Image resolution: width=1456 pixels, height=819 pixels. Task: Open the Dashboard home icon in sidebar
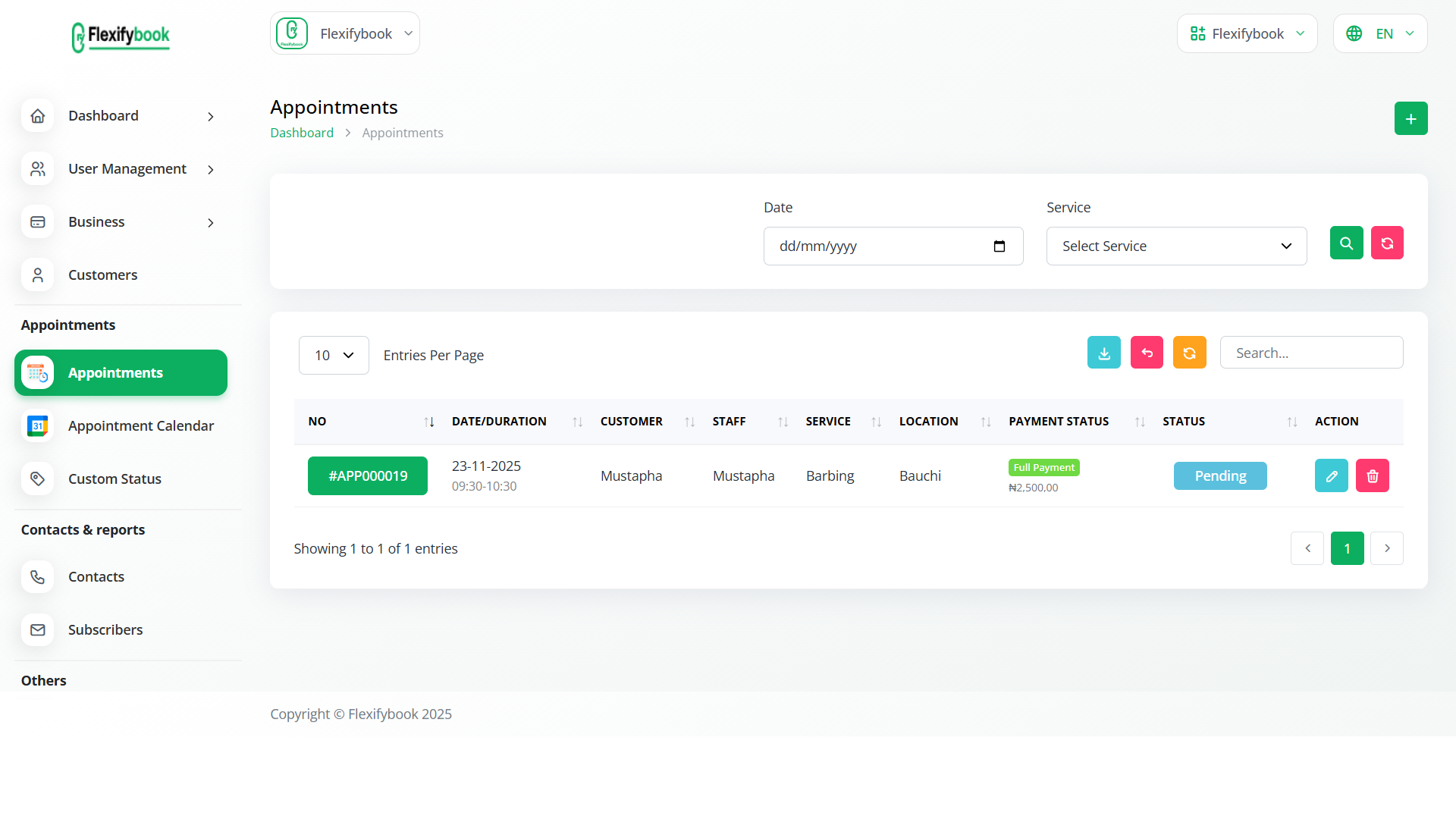tap(38, 116)
